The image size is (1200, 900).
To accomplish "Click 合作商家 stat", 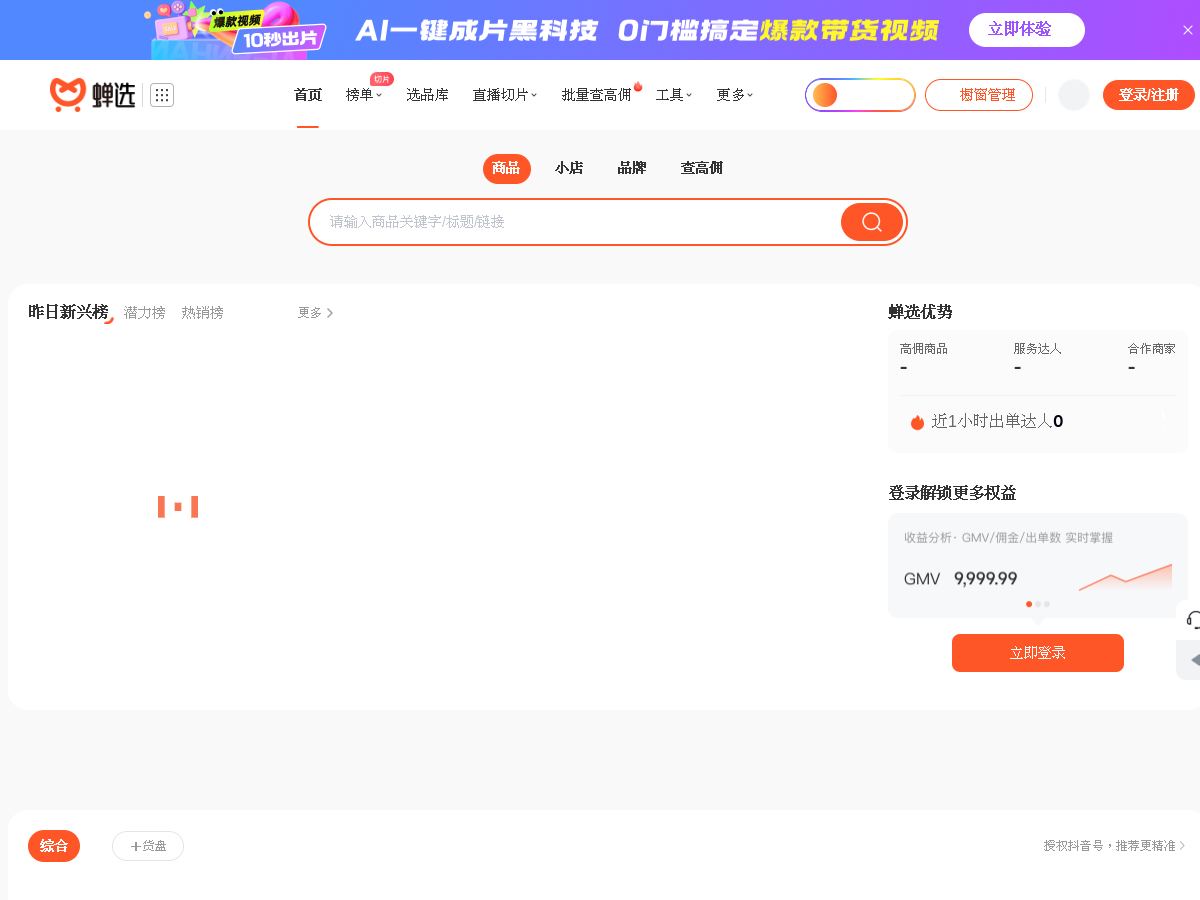I will click(x=1152, y=357).
